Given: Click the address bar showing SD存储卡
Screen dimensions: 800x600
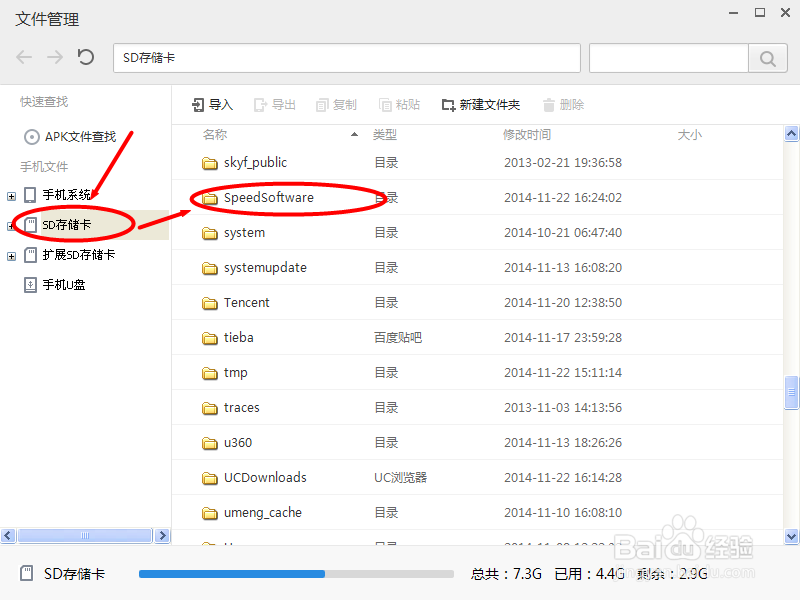Looking at the screenshot, I should pos(346,58).
